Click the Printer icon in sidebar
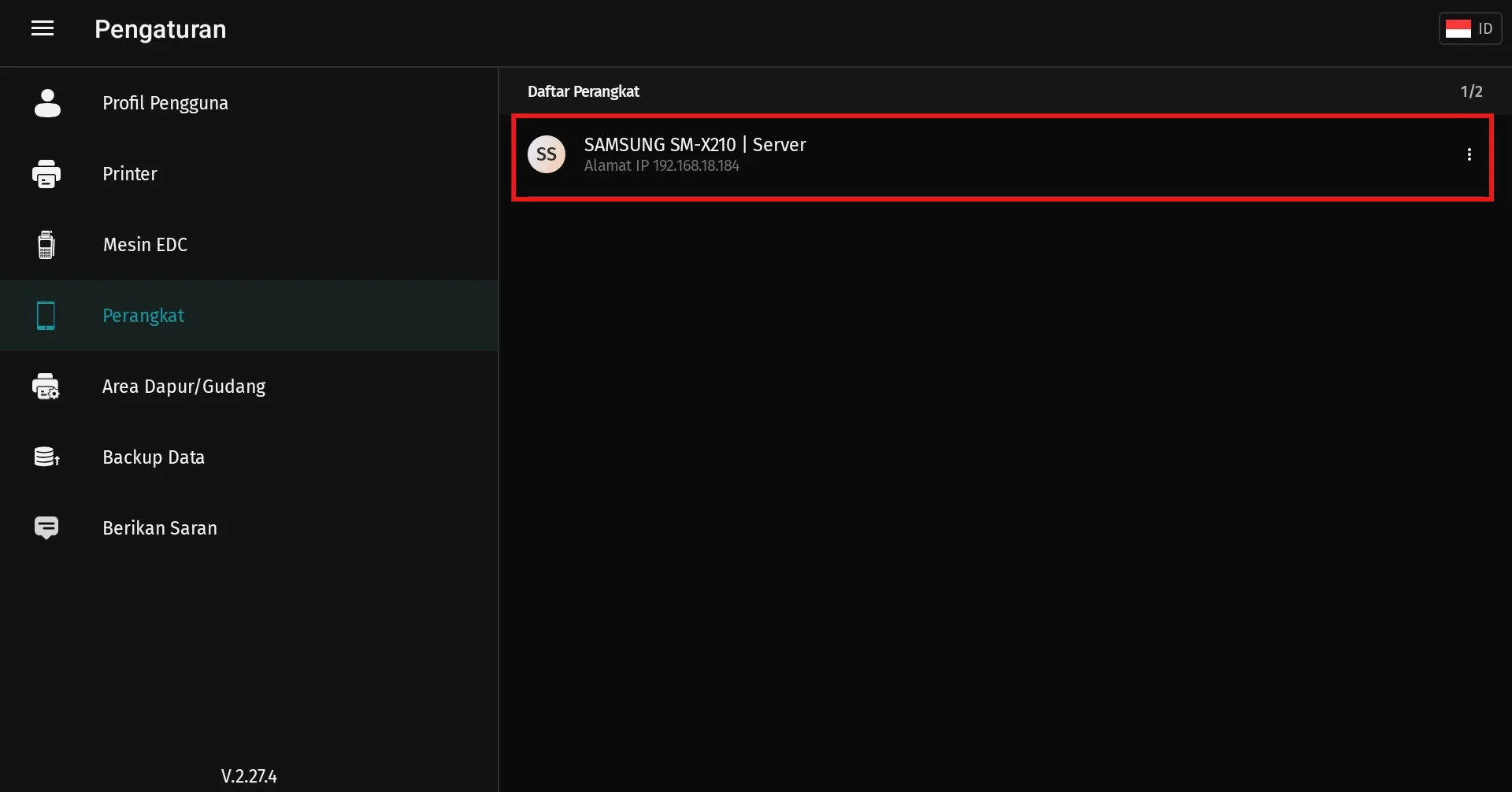This screenshot has width=1512, height=792. [x=46, y=174]
